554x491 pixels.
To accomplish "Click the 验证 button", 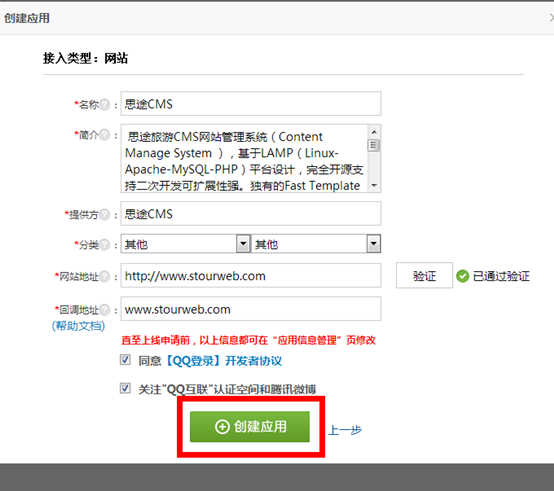I will 424,276.
